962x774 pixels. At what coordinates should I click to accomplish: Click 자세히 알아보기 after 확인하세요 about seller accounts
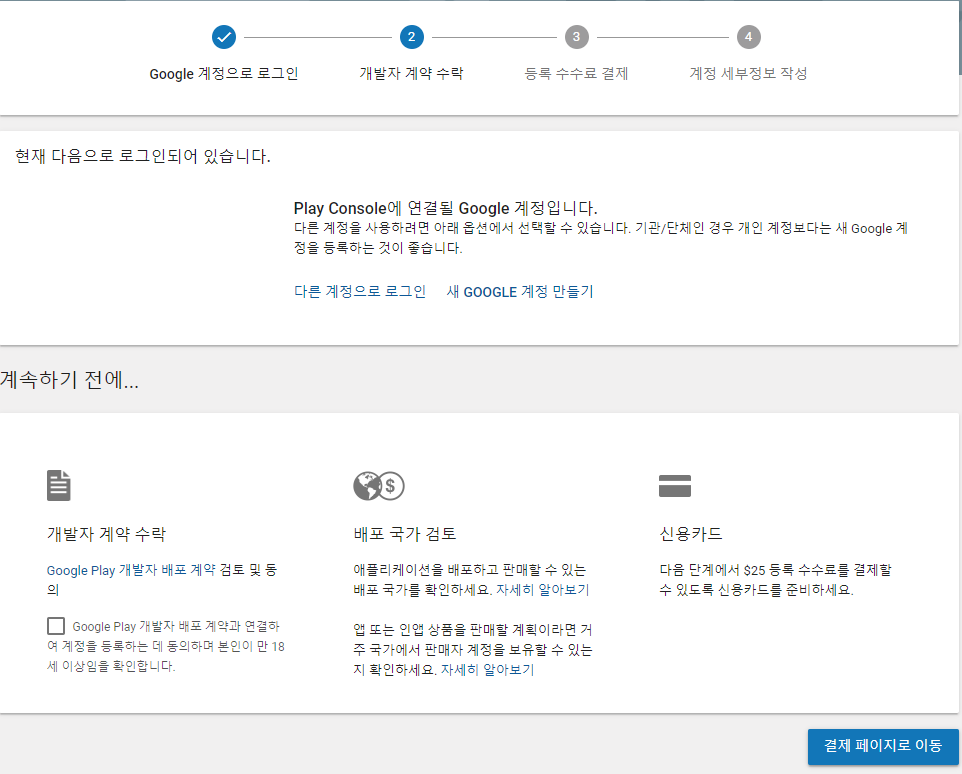coord(487,670)
